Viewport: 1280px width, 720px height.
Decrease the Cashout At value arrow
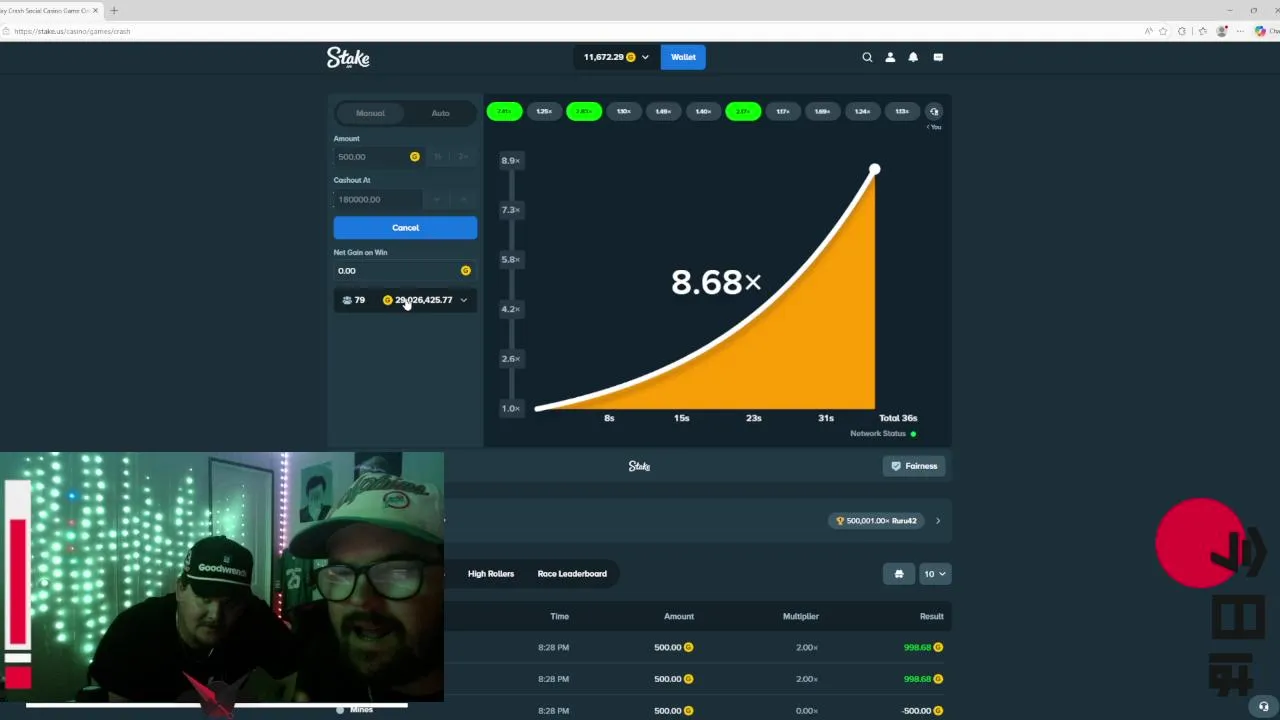[437, 200]
